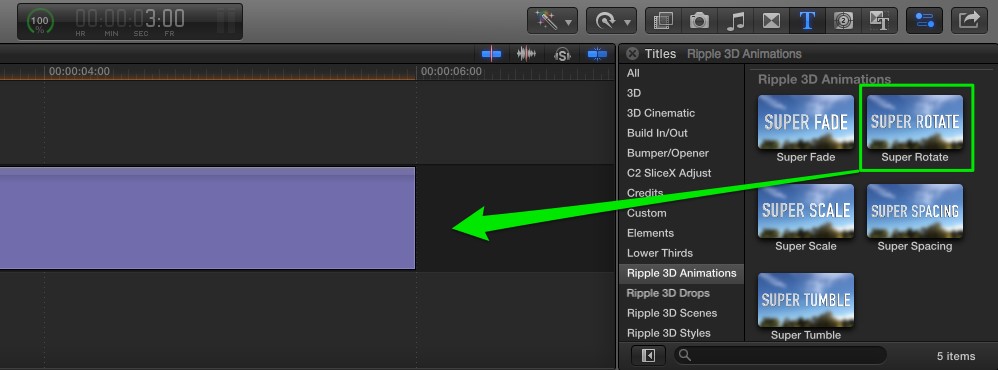Screen dimensions: 998x370
Task: Open the Effects browser filmstrip icon
Action: coord(663,21)
